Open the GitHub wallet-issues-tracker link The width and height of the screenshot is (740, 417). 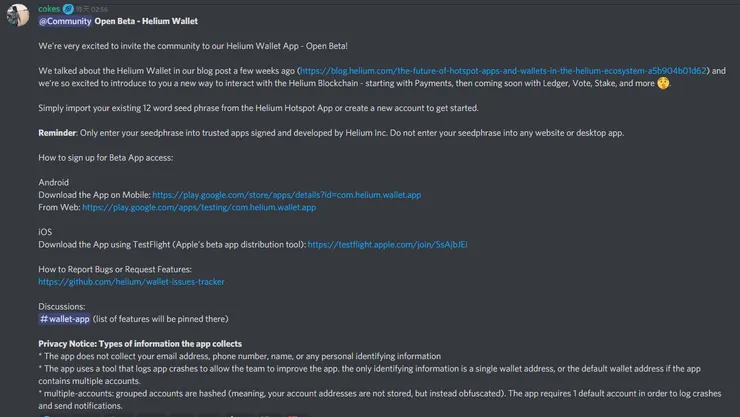point(131,282)
